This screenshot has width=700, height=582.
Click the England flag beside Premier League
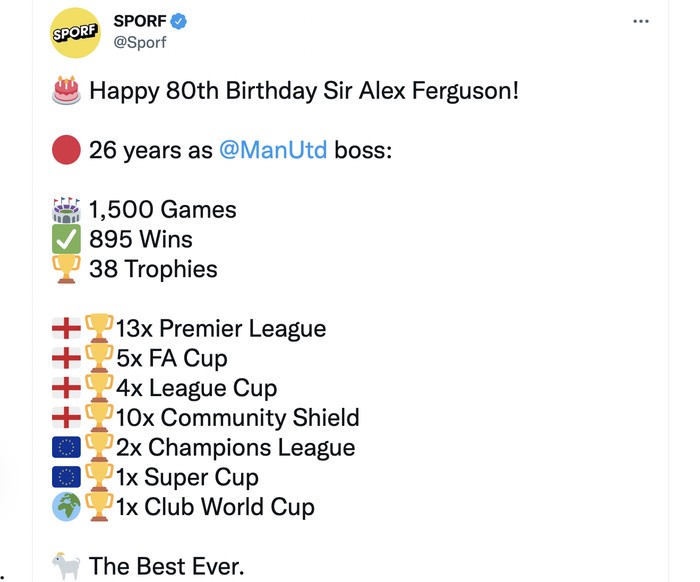(x=66, y=328)
